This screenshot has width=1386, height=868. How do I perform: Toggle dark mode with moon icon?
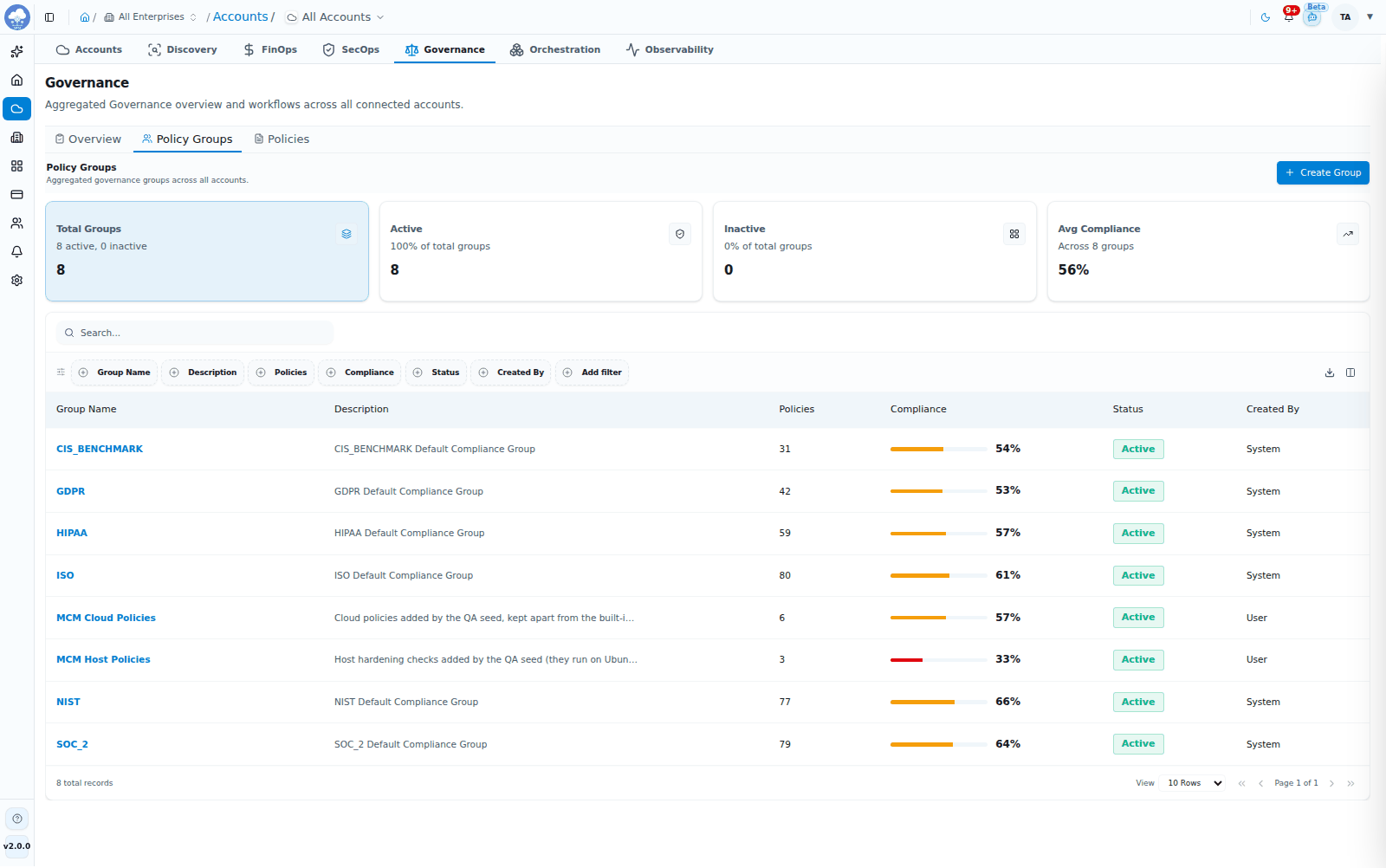pyautogui.click(x=1266, y=17)
